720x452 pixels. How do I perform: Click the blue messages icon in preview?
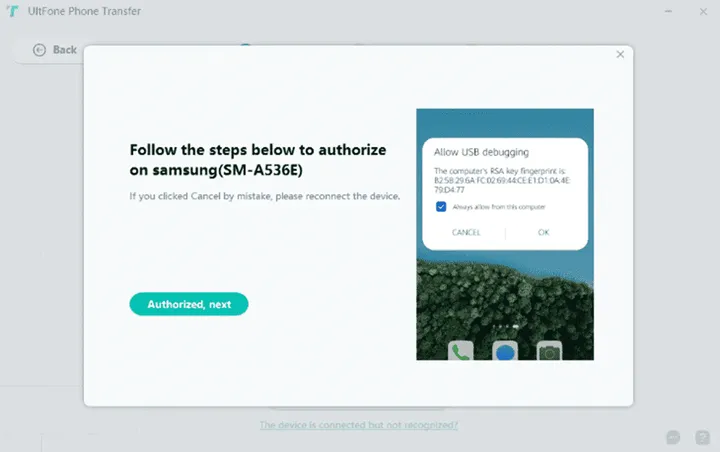click(505, 351)
